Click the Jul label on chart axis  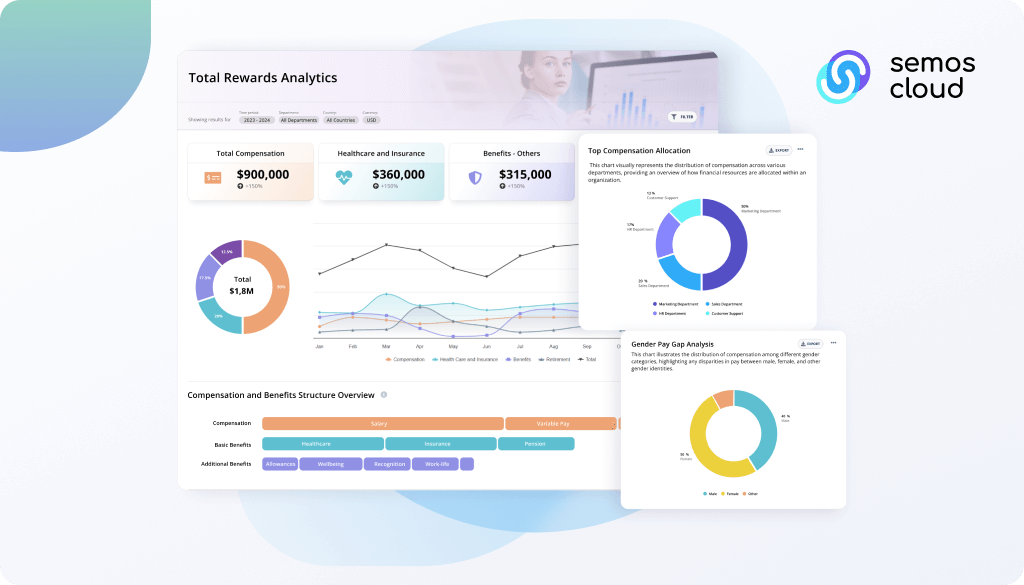pos(520,346)
